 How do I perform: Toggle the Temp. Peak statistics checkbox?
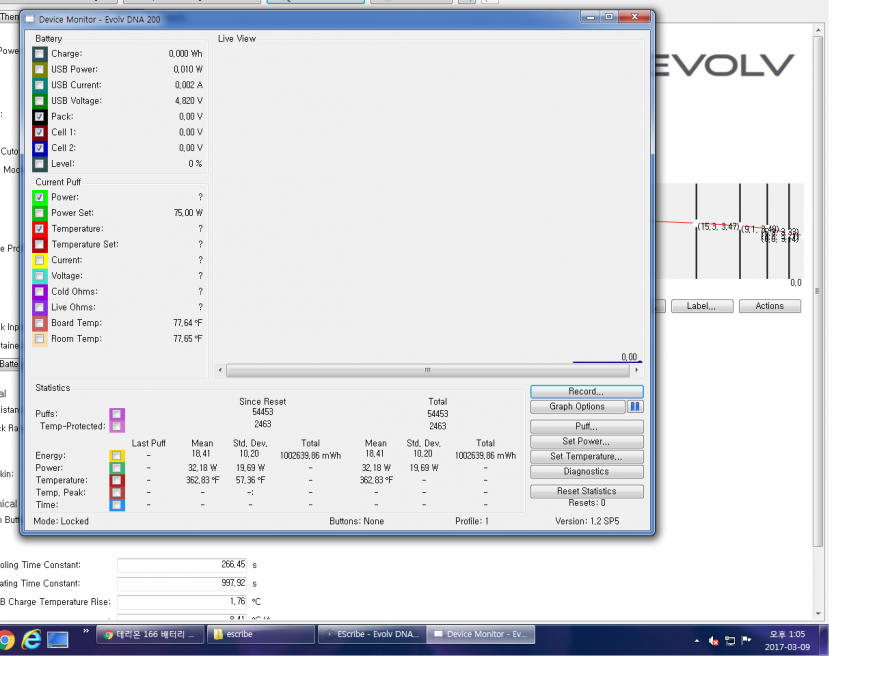coord(117,493)
